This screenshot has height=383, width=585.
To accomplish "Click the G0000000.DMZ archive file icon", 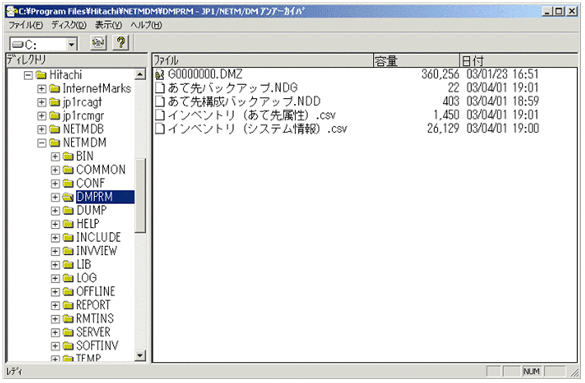I will pos(160,75).
